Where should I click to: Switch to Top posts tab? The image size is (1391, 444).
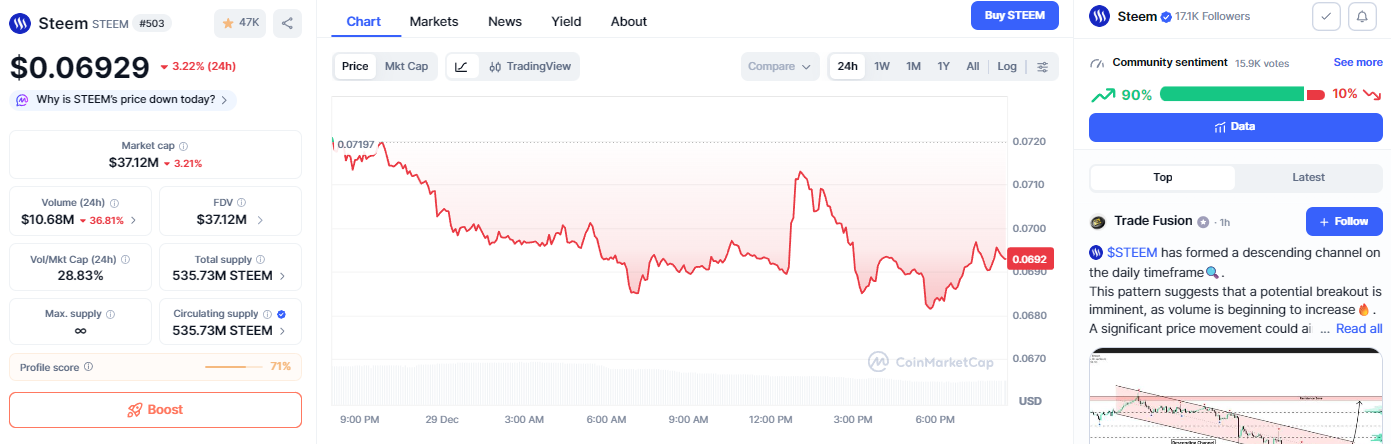pos(1162,177)
